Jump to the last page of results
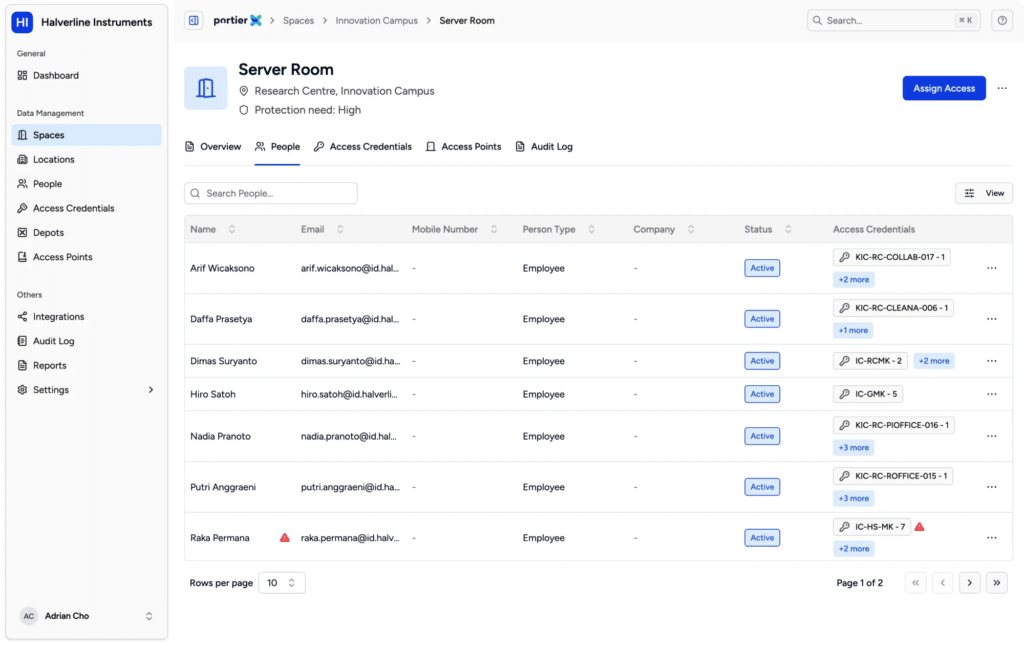Viewport: 1024px width, 645px height. pos(997,583)
